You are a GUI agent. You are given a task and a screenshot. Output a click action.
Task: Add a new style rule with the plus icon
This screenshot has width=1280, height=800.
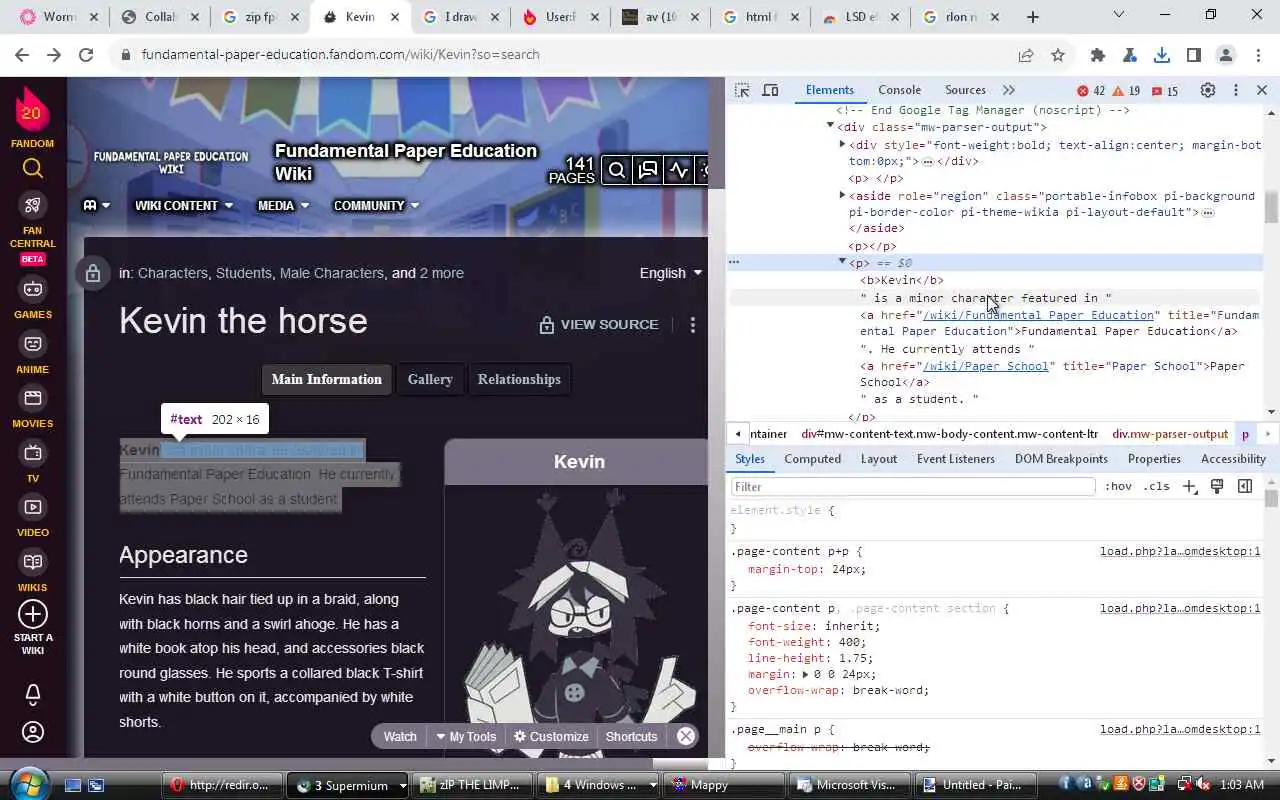1189,486
